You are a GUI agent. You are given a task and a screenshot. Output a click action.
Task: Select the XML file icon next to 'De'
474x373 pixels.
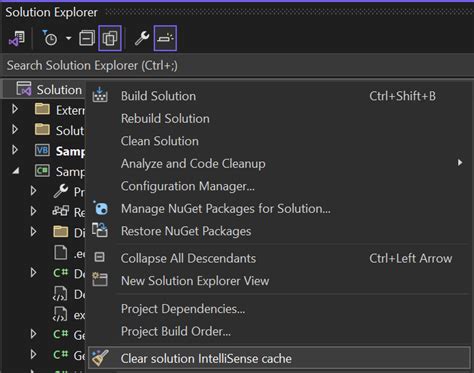tap(60, 294)
